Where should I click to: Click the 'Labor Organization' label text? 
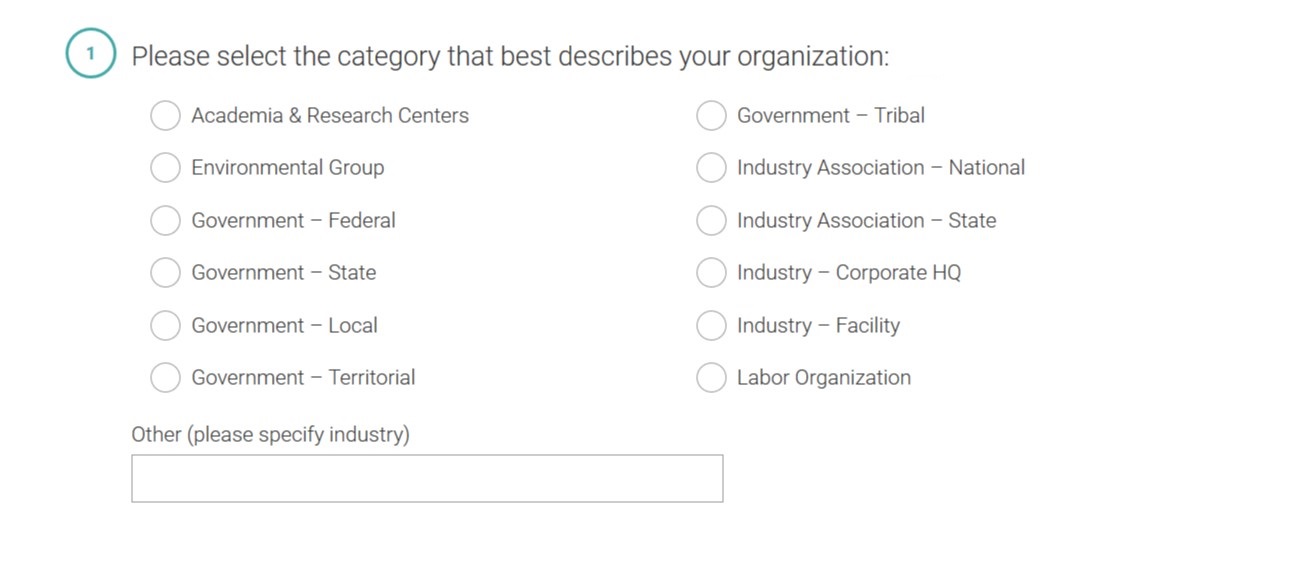tap(823, 378)
